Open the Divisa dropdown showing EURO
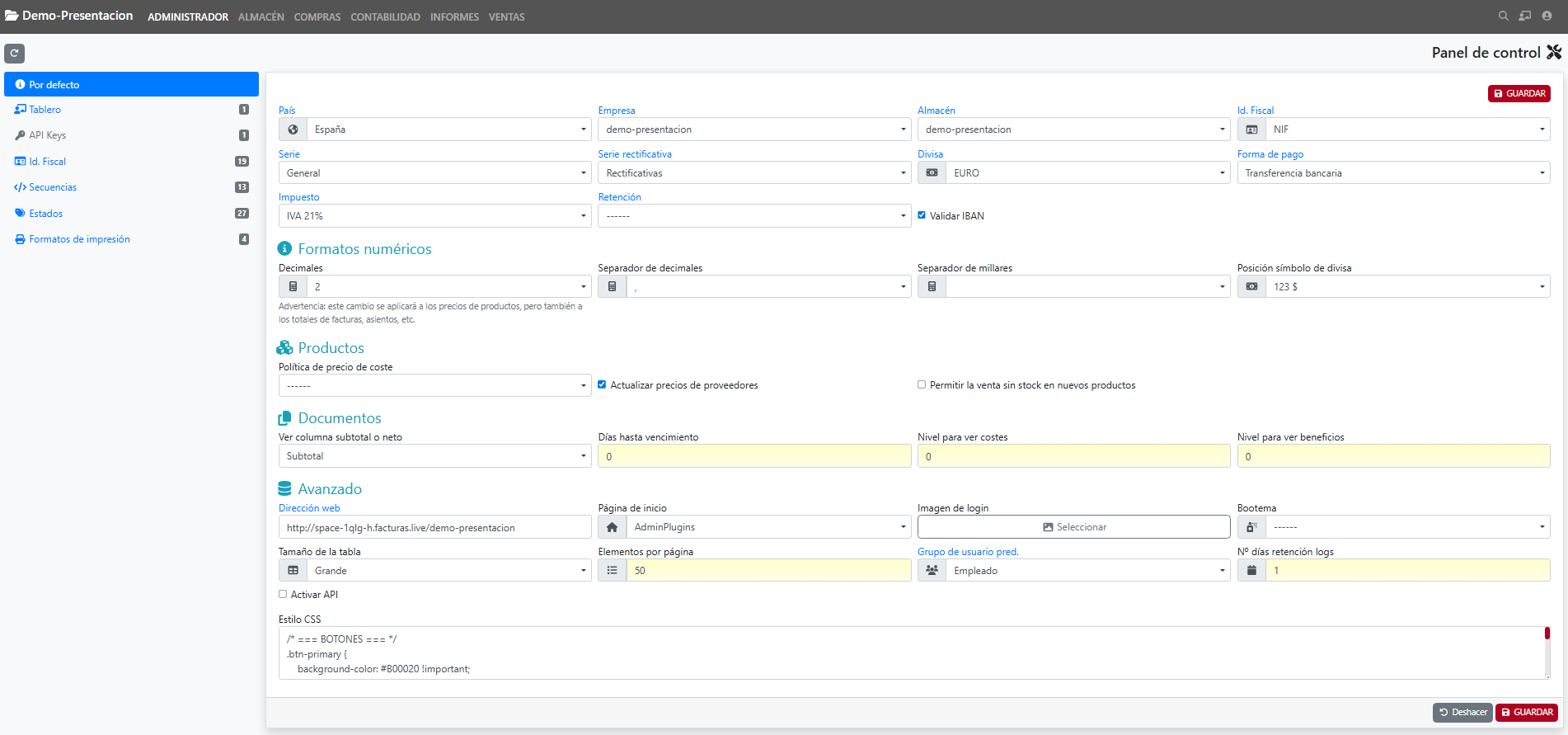This screenshot has height=735, width=1568. pyautogui.click(x=1087, y=173)
